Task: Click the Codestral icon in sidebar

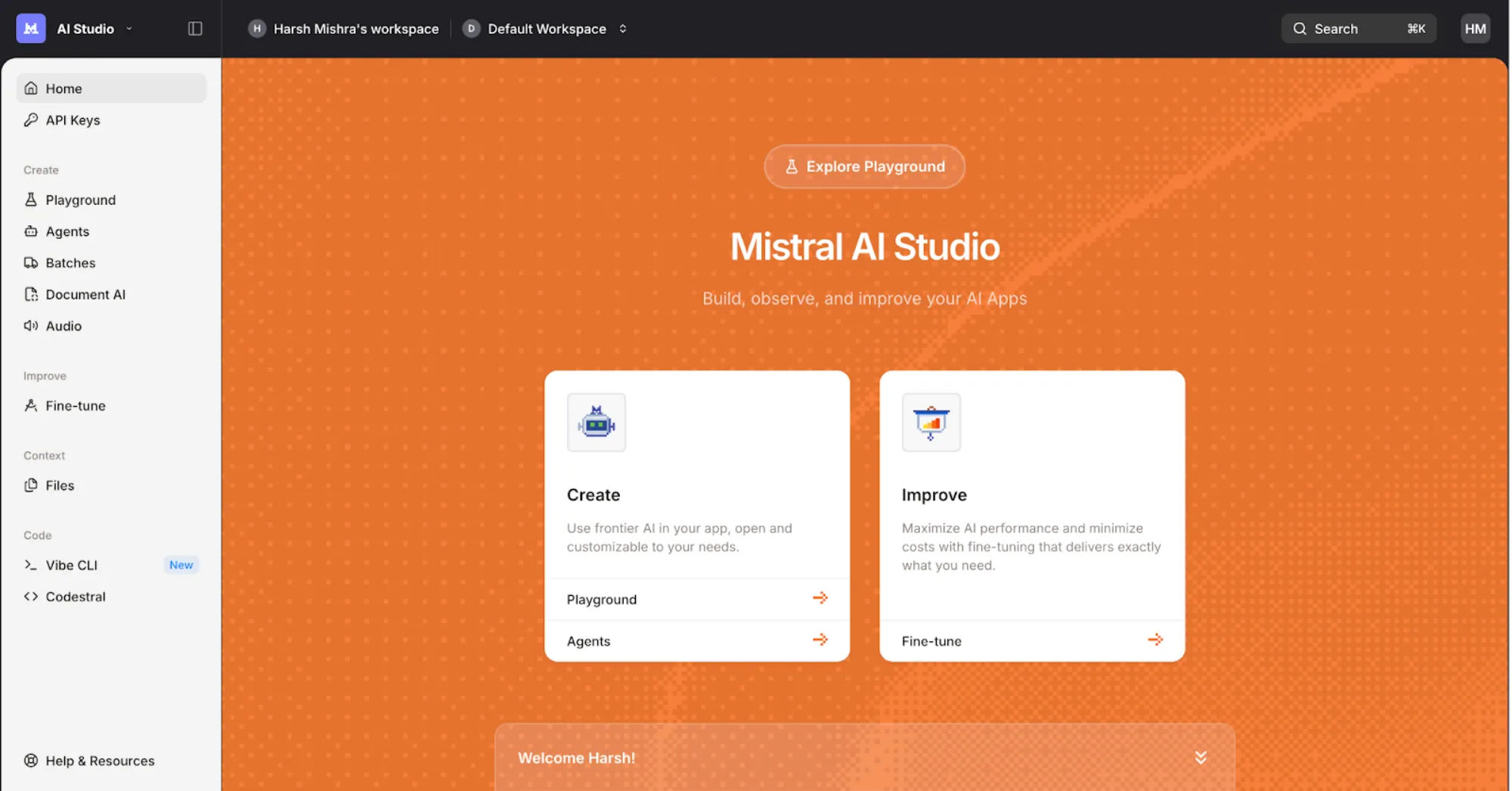Action: [x=31, y=596]
